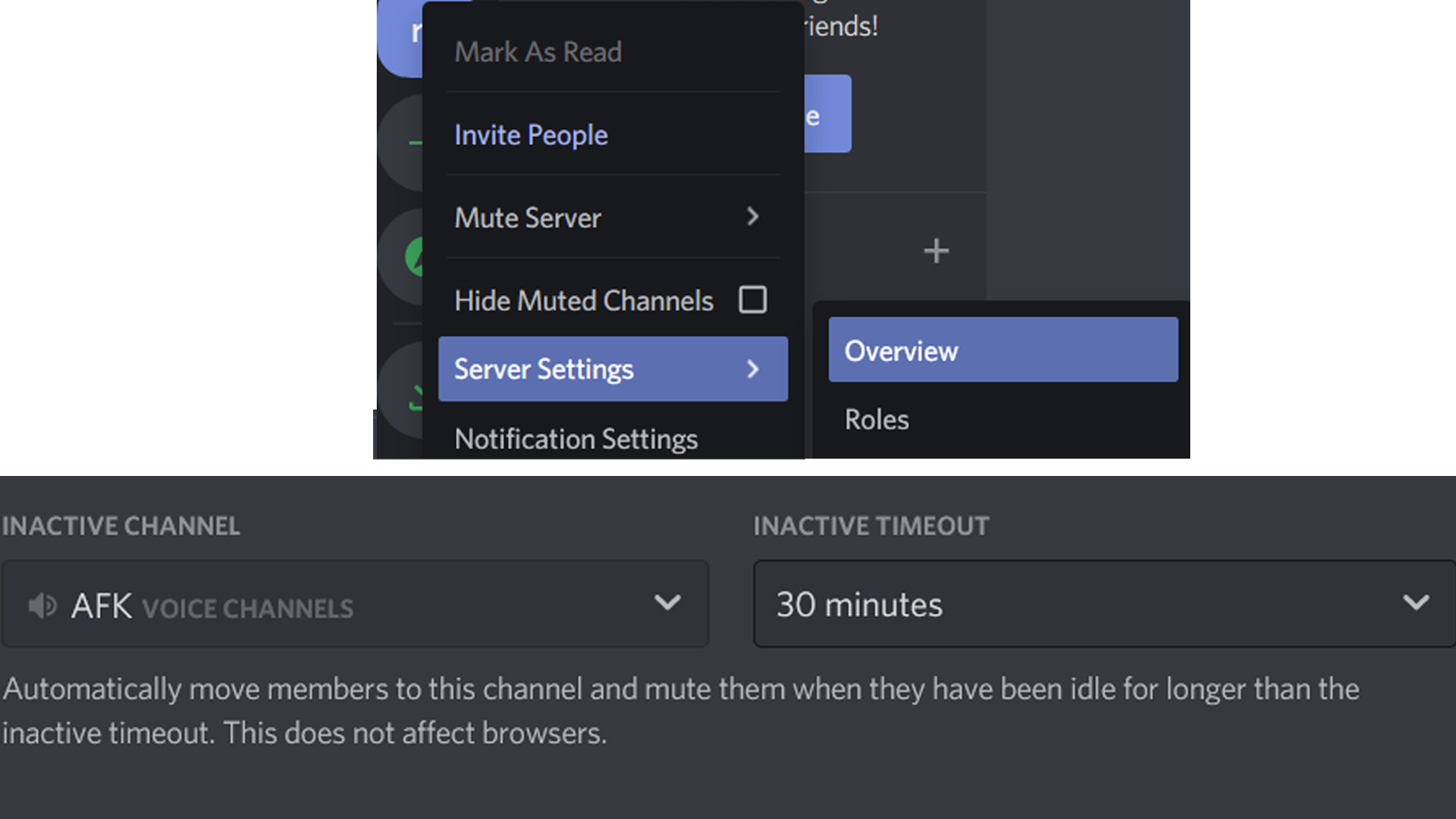This screenshot has height=819, width=1456.
Task: Click the speaker icon beside AFK channel
Action: point(41,605)
